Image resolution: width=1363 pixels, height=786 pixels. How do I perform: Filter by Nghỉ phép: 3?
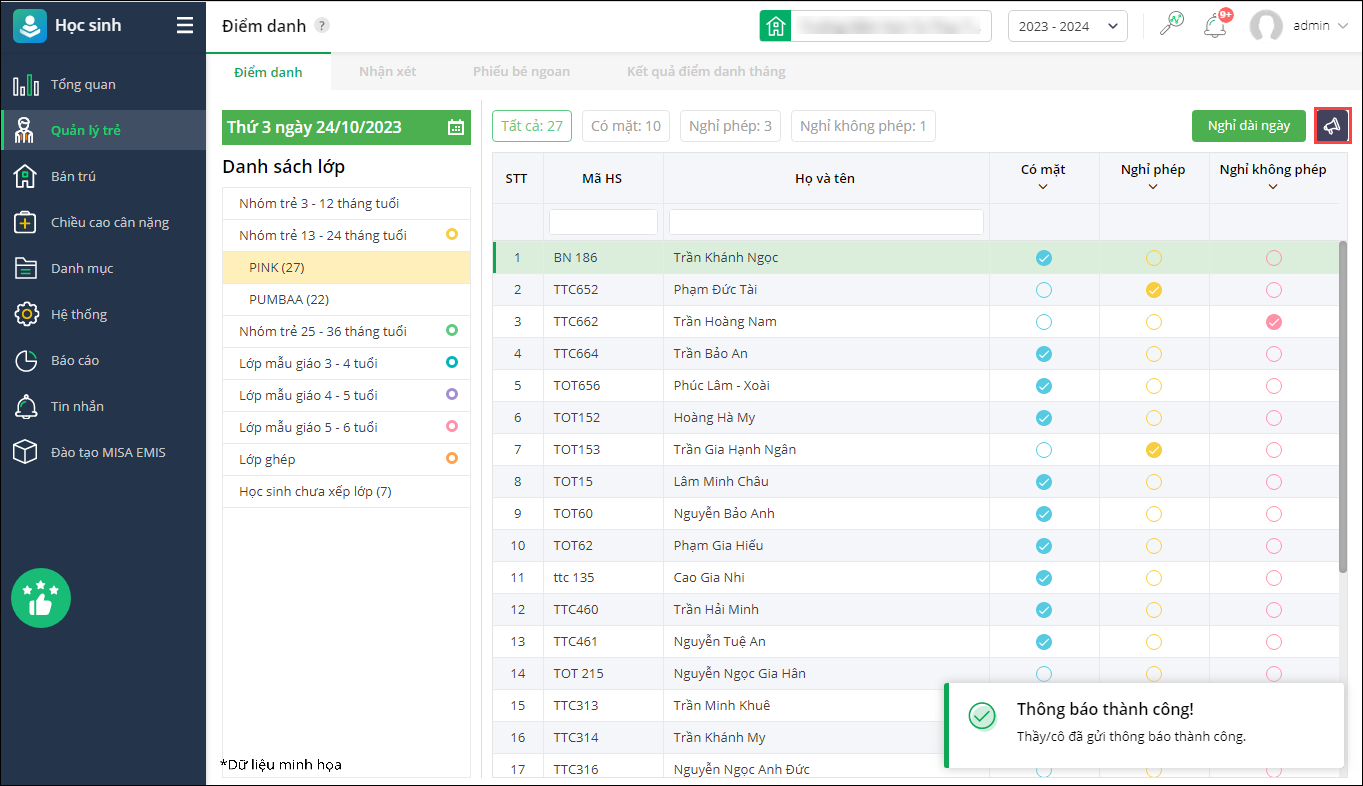click(730, 126)
